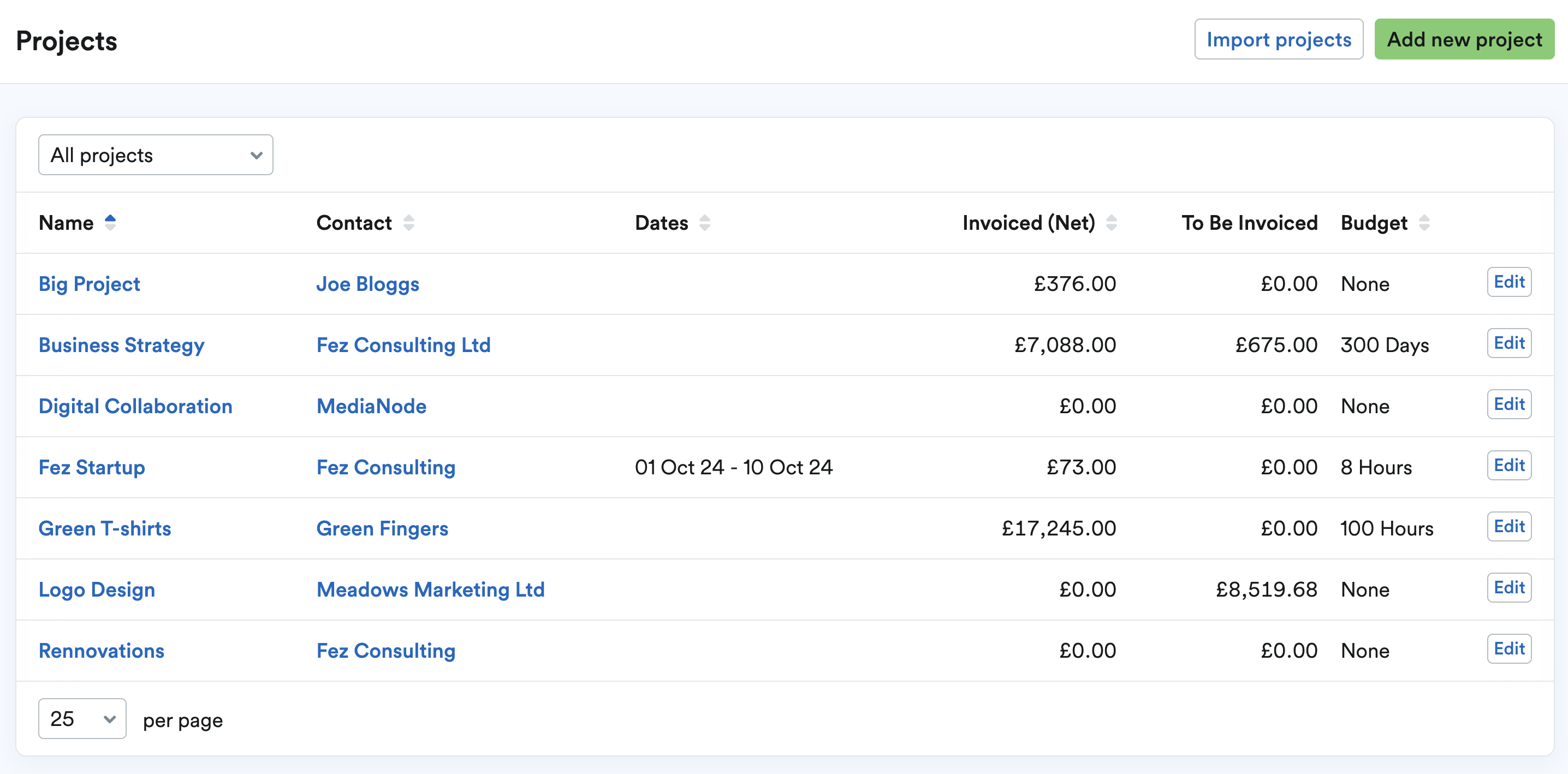The height and width of the screenshot is (774, 1568).
Task: Edit the Logo Design project
Action: click(1509, 588)
